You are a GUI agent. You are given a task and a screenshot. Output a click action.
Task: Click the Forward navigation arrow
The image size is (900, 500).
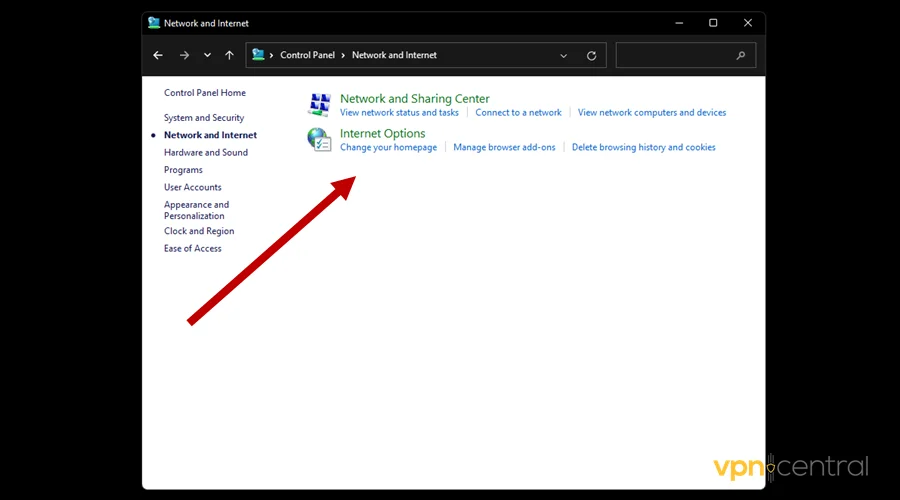click(x=184, y=55)
